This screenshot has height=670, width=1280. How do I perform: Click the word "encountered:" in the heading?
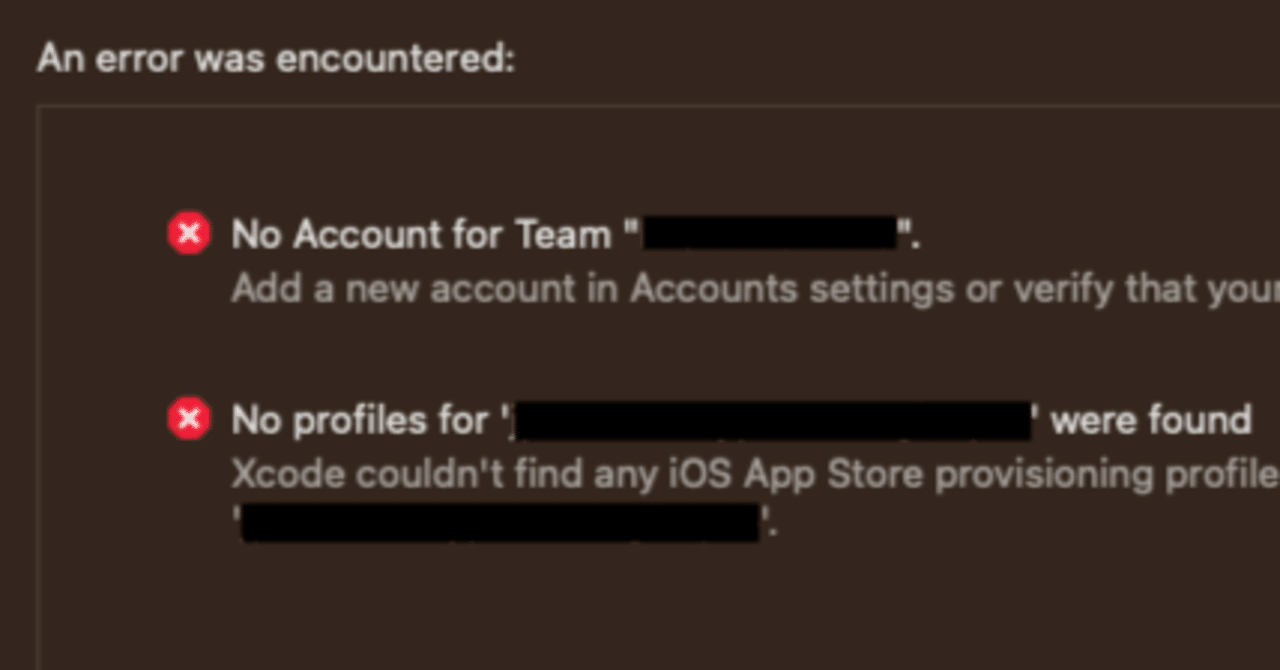(x=395, y=59)
